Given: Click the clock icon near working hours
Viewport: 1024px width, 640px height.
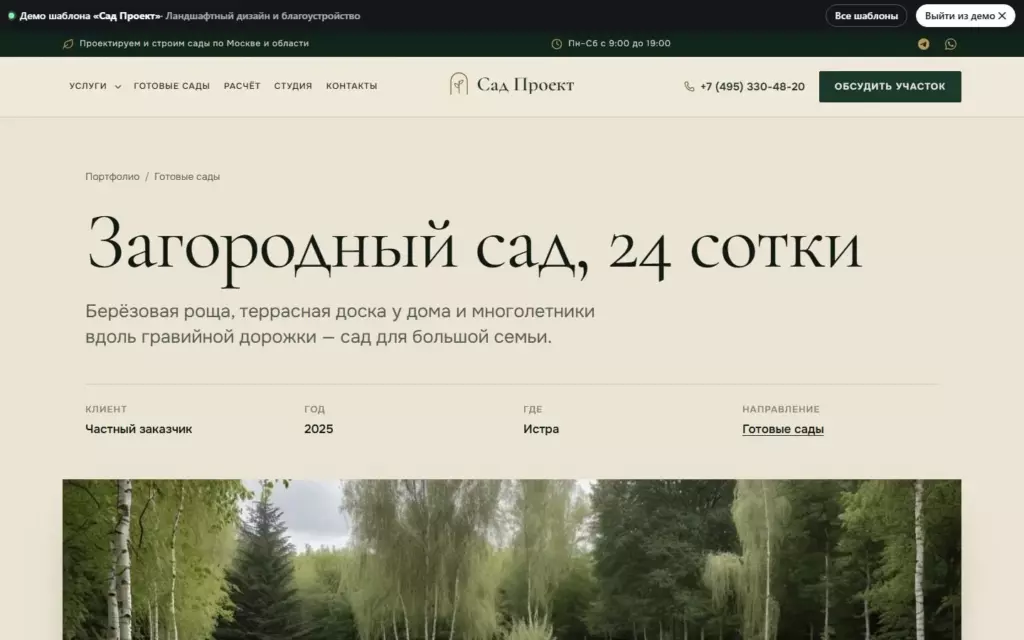Looking at the screenshot, I should 556,44.
